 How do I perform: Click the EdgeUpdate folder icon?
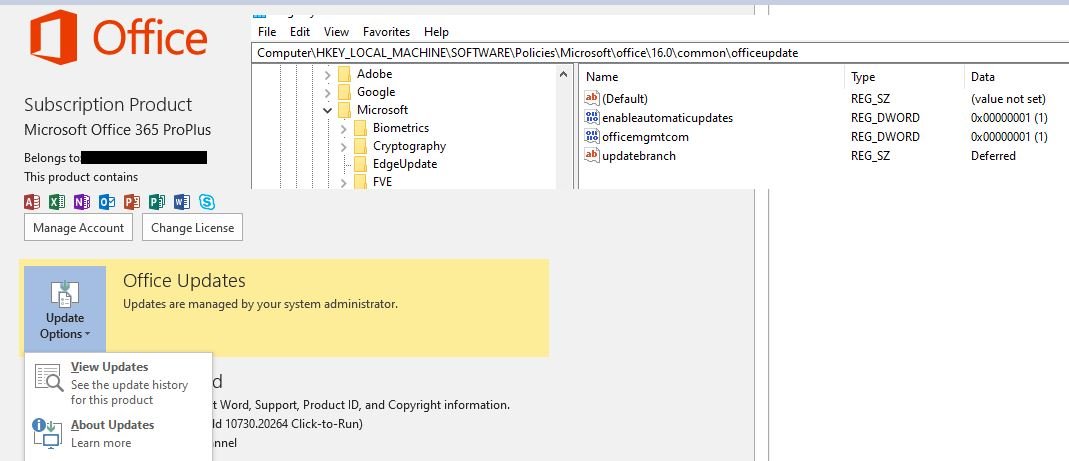pyautogui.click(x=360, y=164)
